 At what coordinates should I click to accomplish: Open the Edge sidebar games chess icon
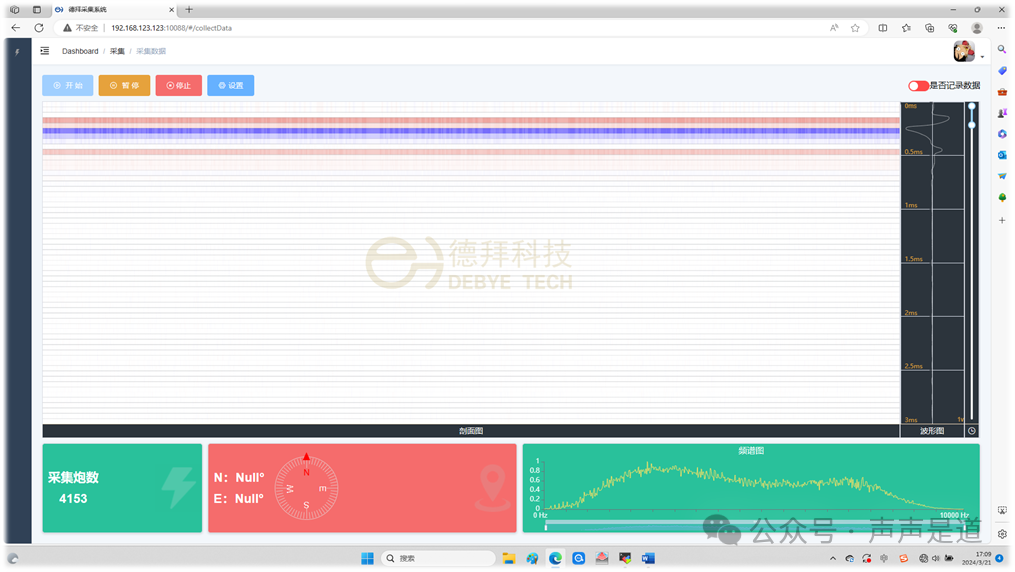[1002, 113]
